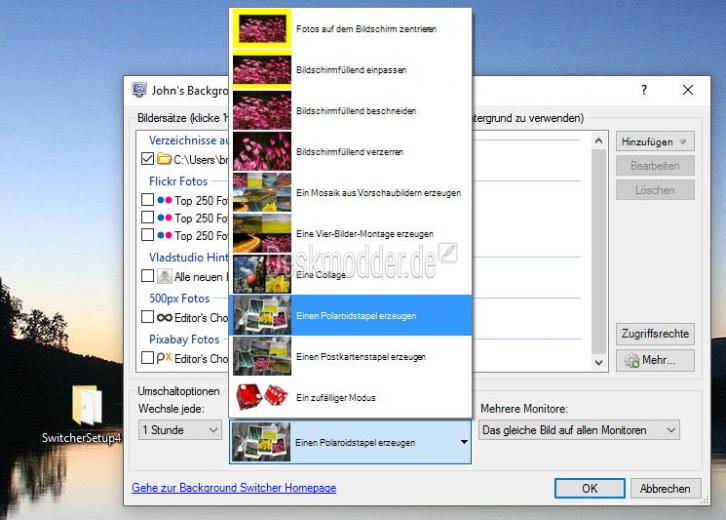This screenshot has width=726, height=520.
Task: Open the Background Switcher Homepage link
Action: pyautogui.click(x=234, y=488)
